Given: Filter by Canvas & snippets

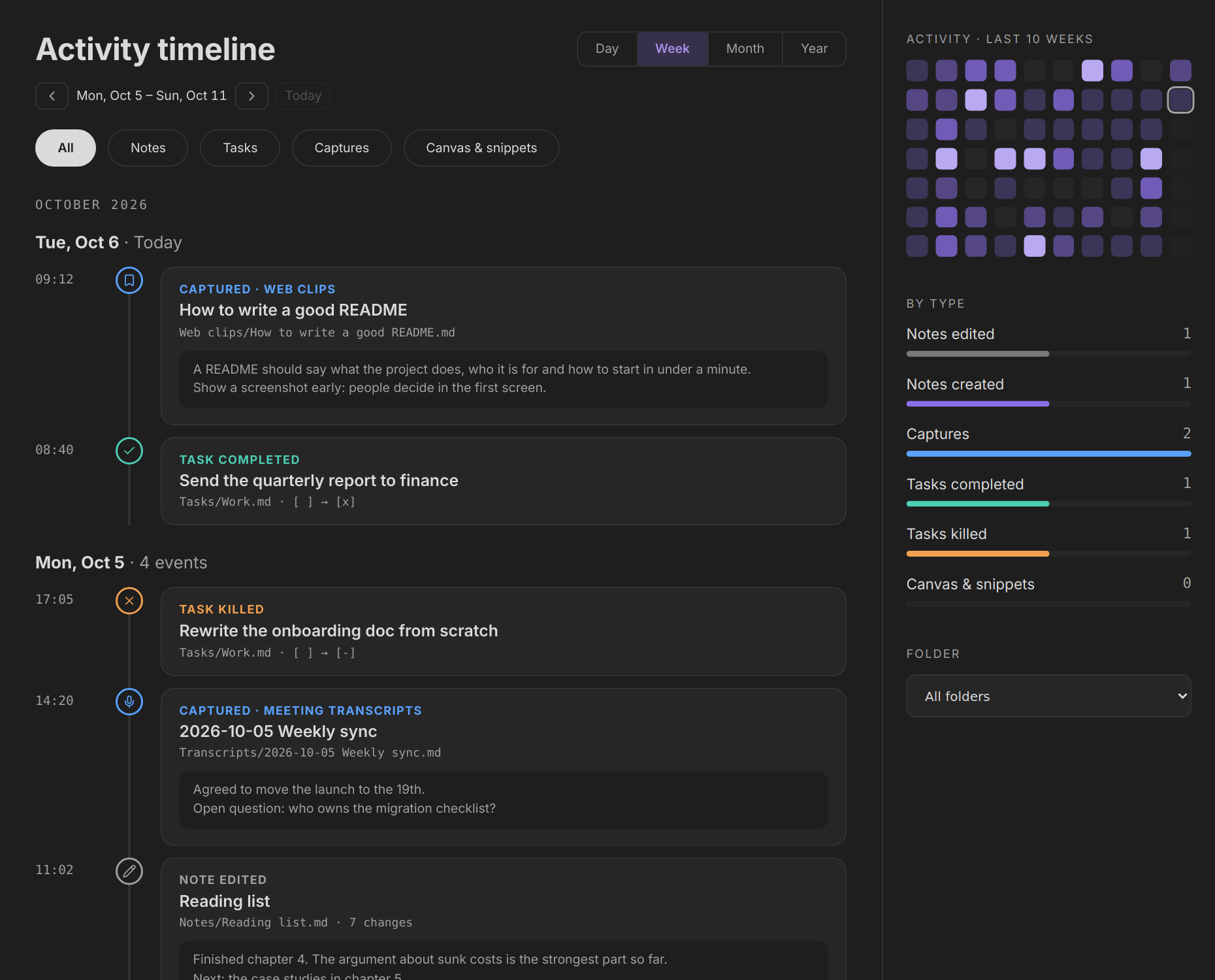Looking at the screenshot, I should [481, 148].
